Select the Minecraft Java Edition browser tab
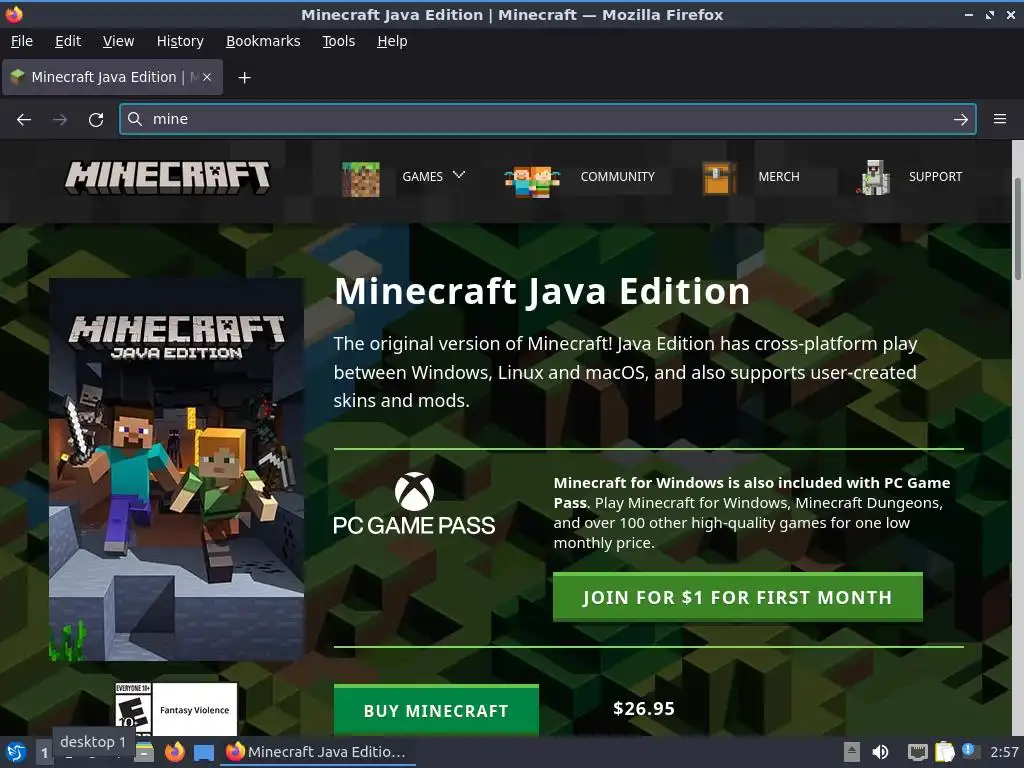The height and width of the screenshot is (768, 1024). pyautogui.click(x=112, y=77)
